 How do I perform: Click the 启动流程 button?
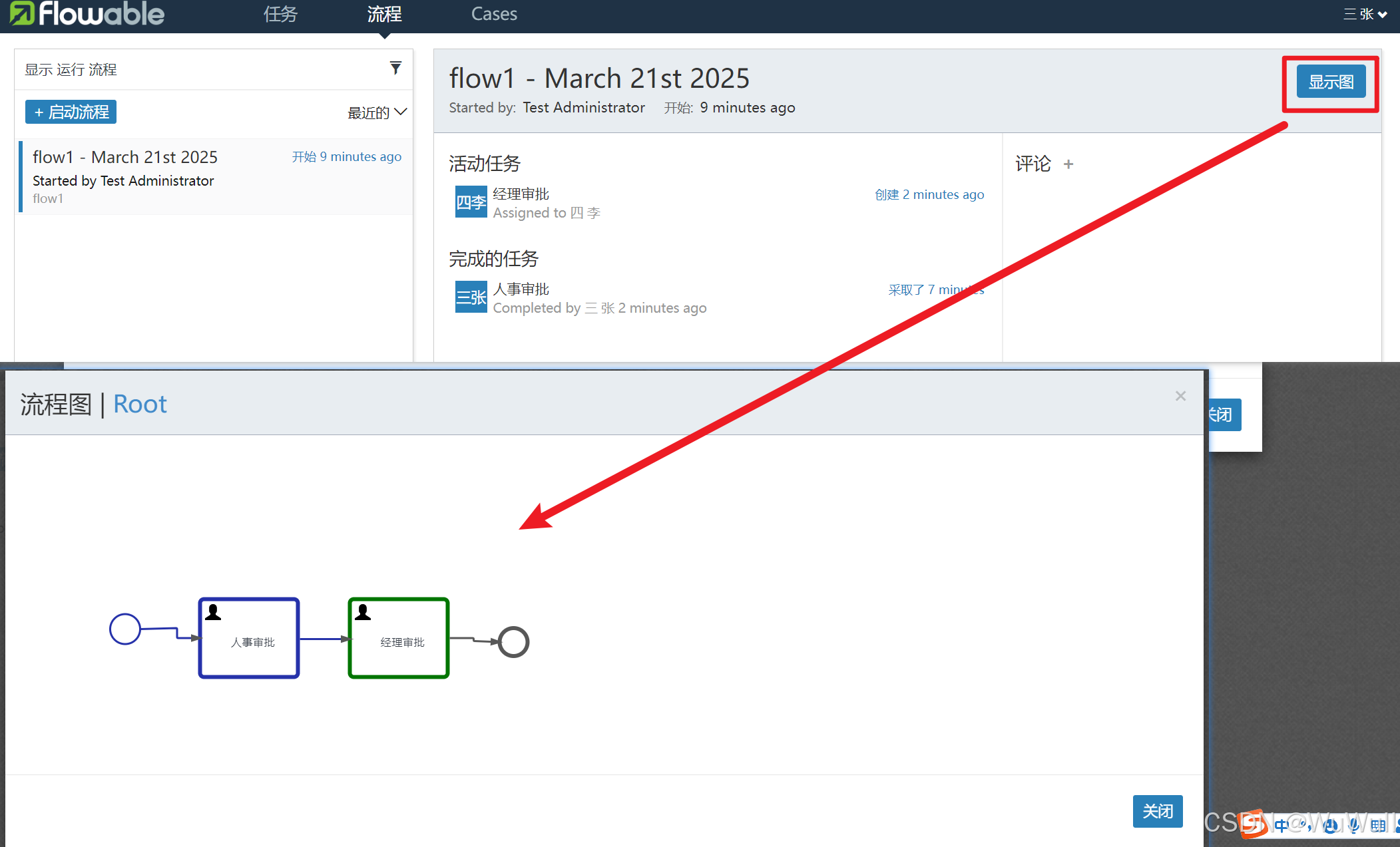pyautogui.click(x=71, y=112)
